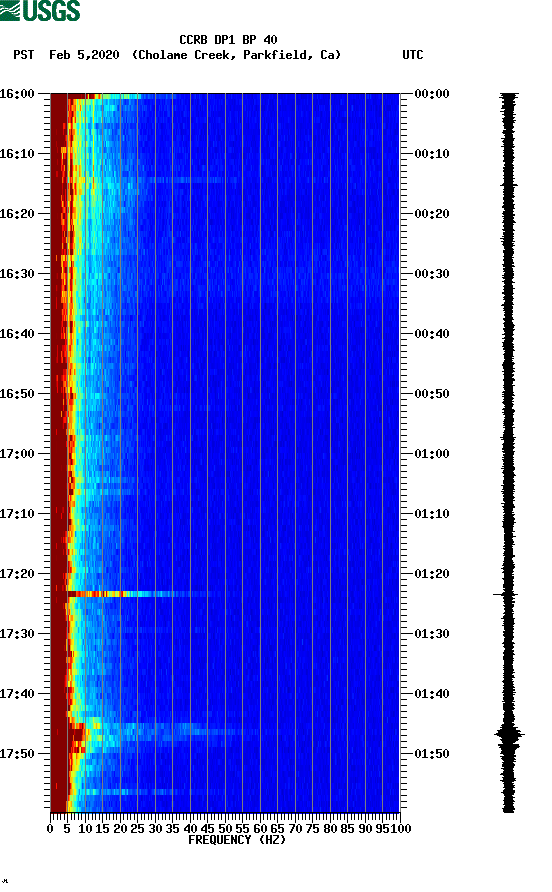Screen dimensions: 552x892
Task: Click the 90 Hz frequency axis label
Action: pos(365,829)
